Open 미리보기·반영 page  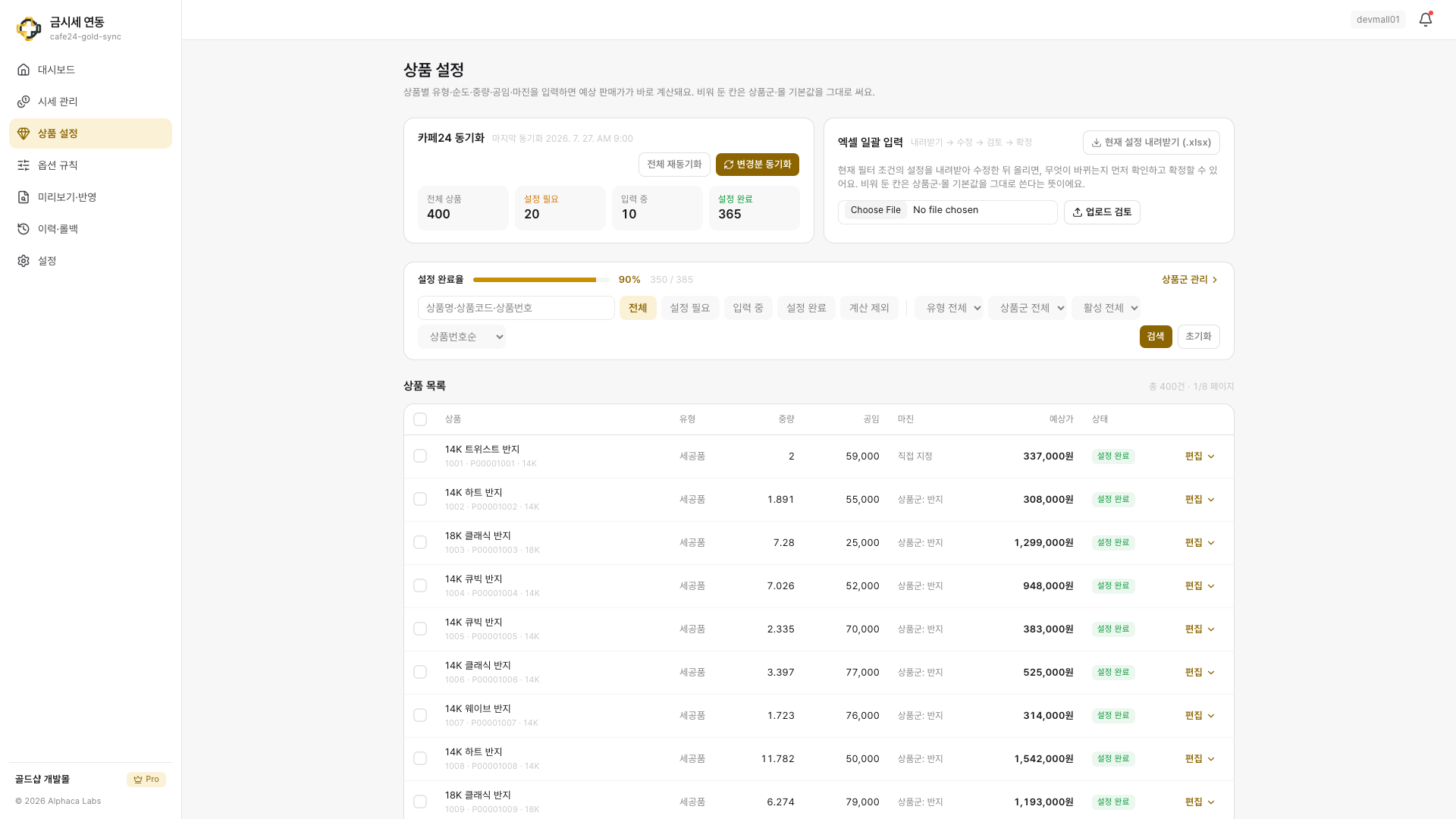click(90, 197)
